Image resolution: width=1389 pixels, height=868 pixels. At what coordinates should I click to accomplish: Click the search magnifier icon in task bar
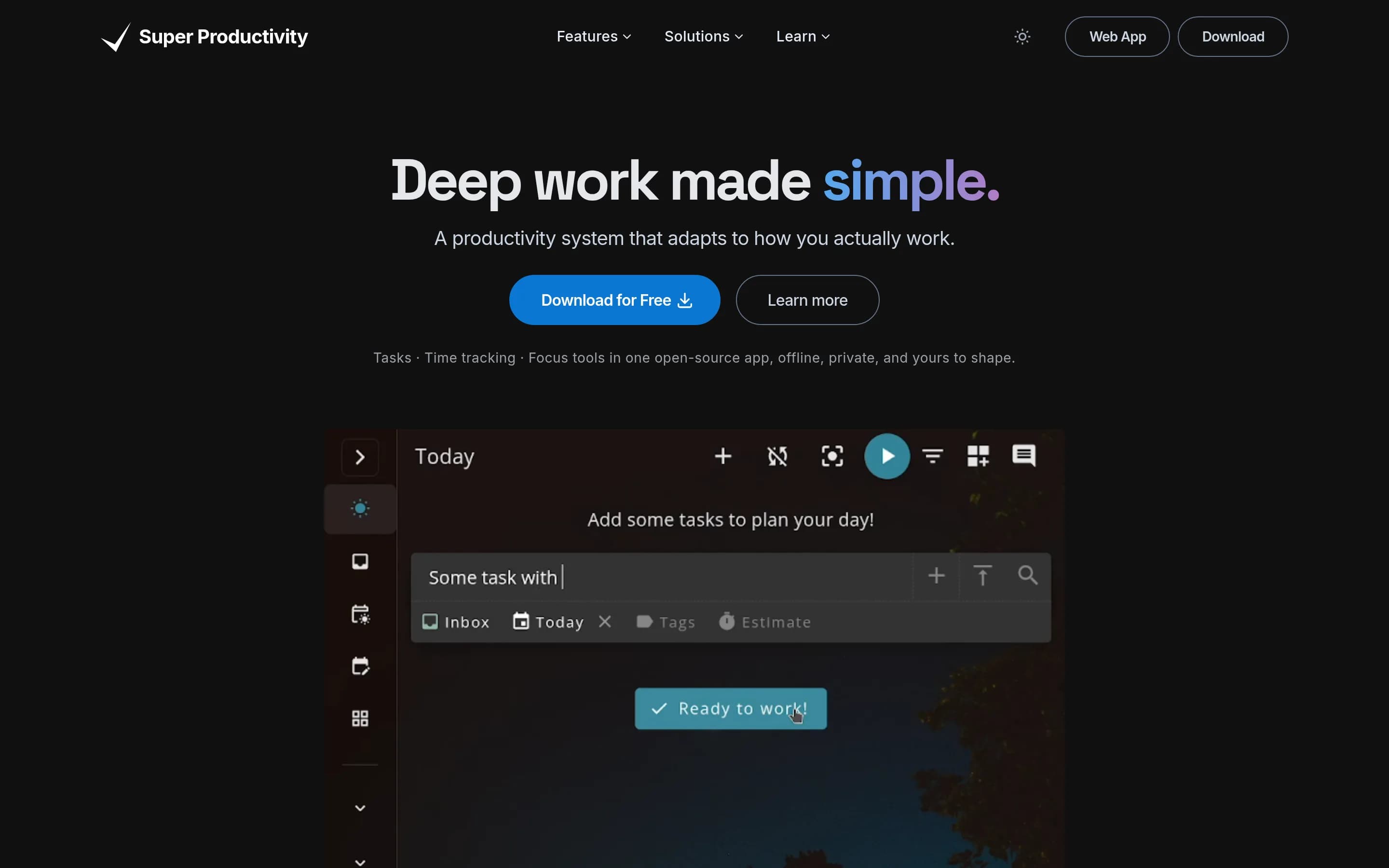(x=1027, y=575)
